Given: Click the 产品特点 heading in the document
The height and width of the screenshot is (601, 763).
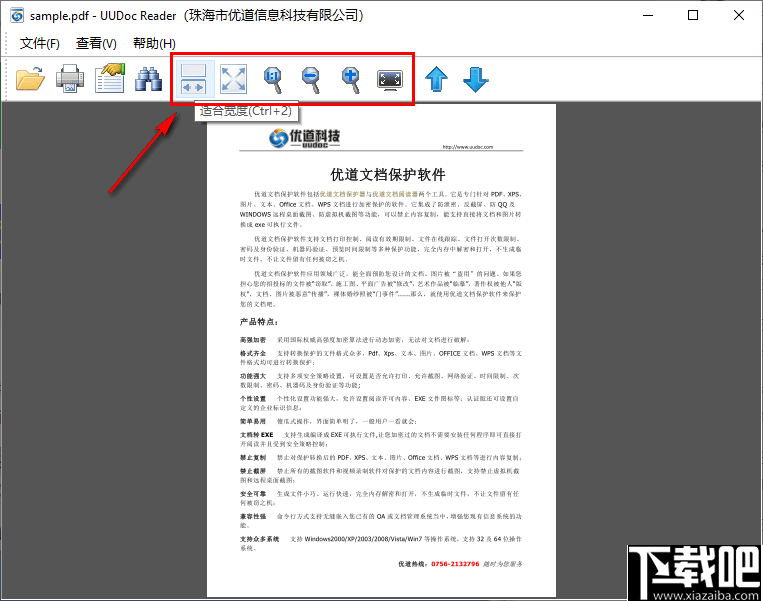Looking at the screenshot, I should coord(258,322).
